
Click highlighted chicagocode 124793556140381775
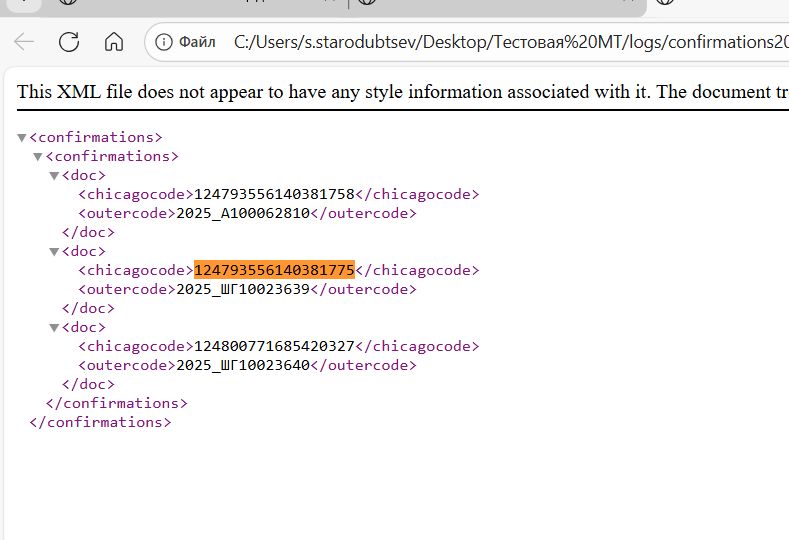[x=274, y=270]
